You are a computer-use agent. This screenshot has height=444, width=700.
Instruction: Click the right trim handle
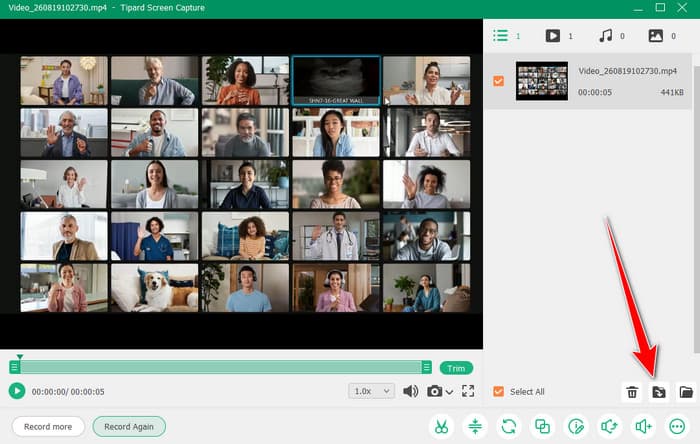[x=427, y=367]
